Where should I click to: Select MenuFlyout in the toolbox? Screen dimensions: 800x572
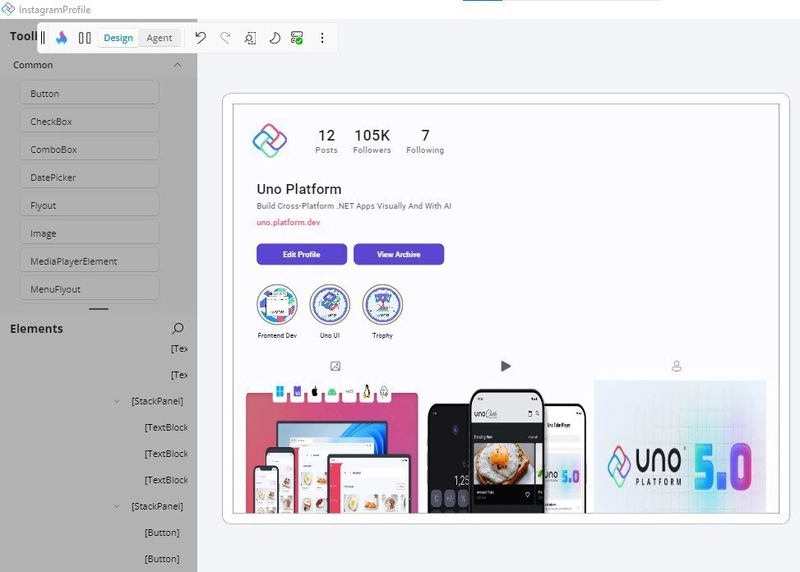click(x=89, y=289)
